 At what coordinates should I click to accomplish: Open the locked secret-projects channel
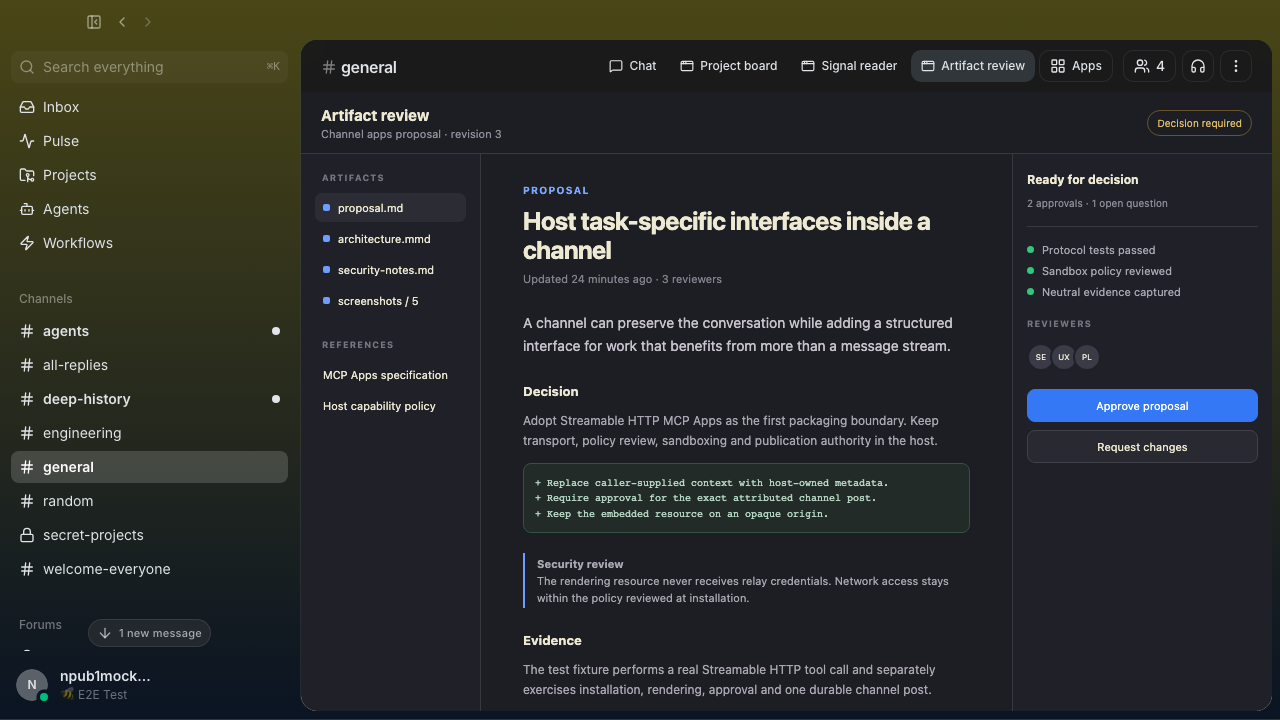pos(149,535)
